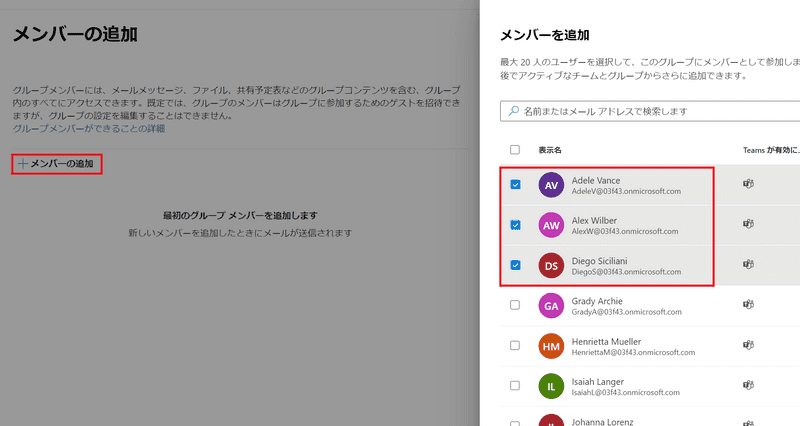This screenshot has width=800, height=426.
Task: Check the Henrietta Mueller checkbox
Action: 515,346
